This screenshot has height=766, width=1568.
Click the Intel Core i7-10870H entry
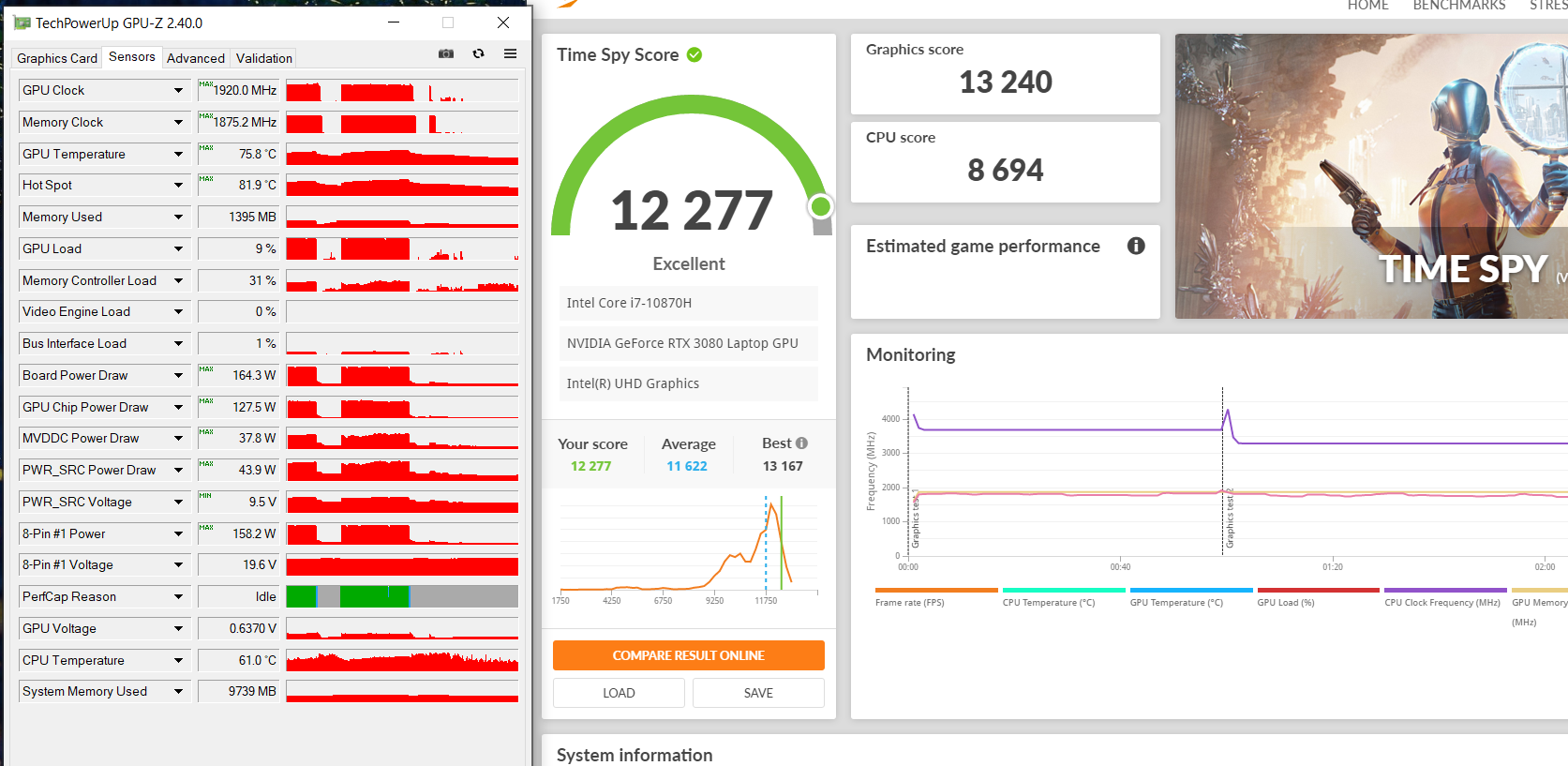(689, 303)
